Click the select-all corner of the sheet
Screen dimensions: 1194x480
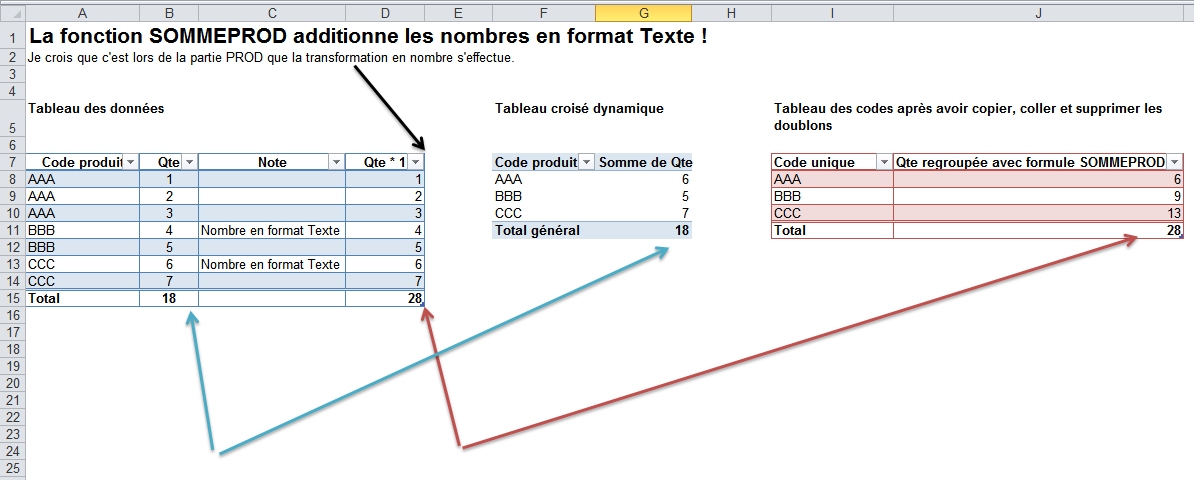[12, 12]
